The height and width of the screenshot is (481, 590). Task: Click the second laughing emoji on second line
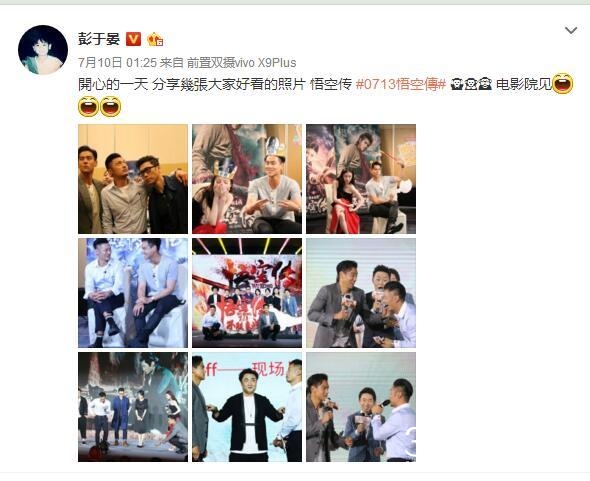pyautogui.click(x=111, y=107)
